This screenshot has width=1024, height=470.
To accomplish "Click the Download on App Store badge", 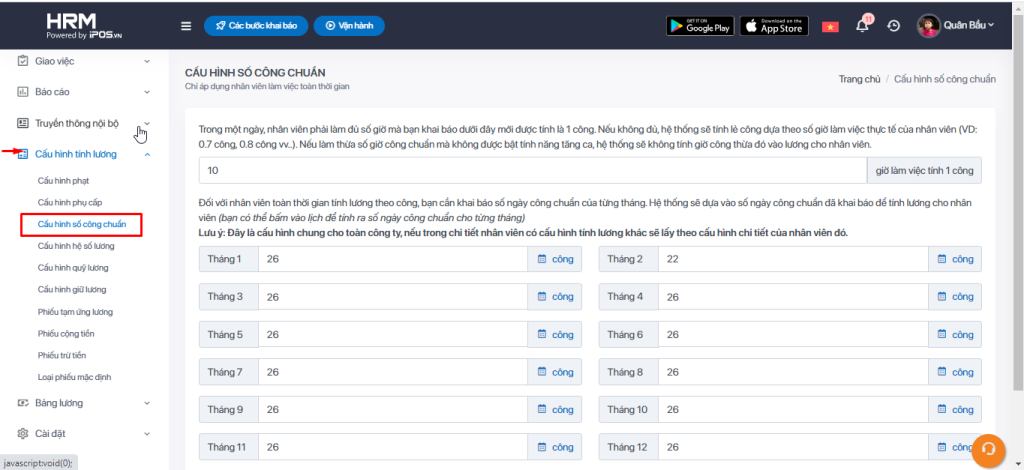I will [x=774, y=26].
